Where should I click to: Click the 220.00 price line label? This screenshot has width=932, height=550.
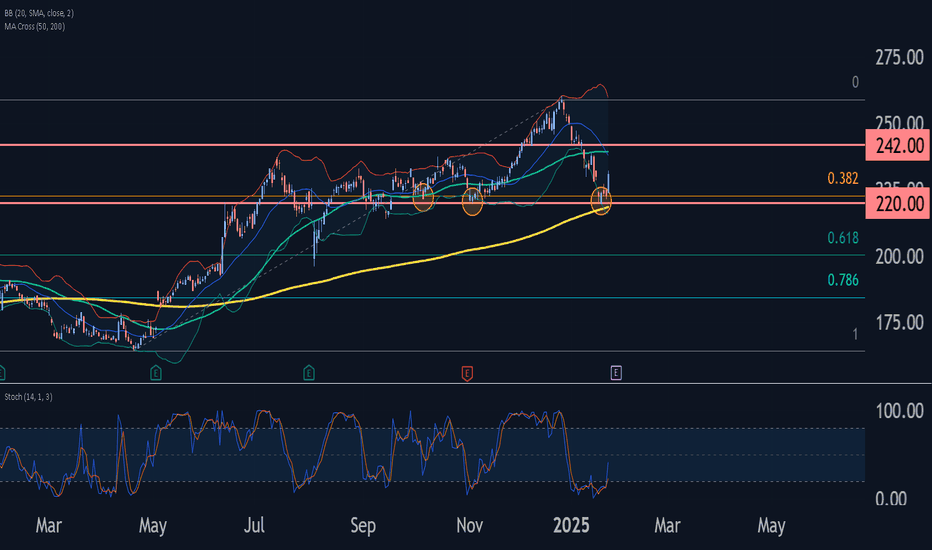point(900,204)
